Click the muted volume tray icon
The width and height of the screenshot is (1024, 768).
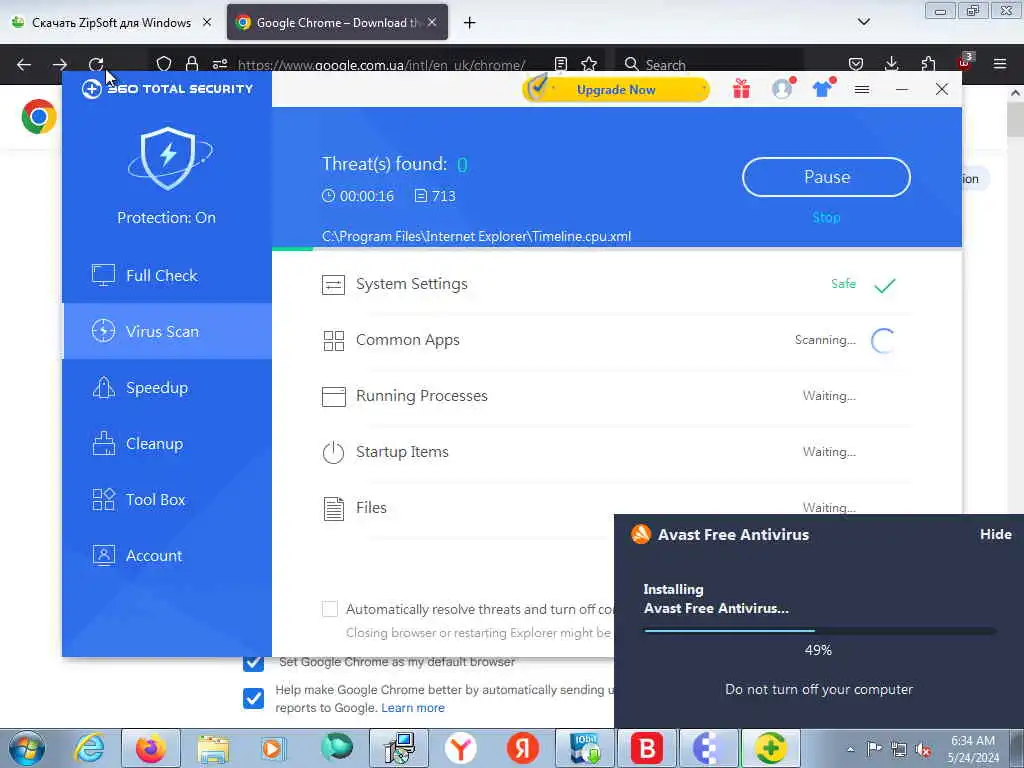click(923, 749)
